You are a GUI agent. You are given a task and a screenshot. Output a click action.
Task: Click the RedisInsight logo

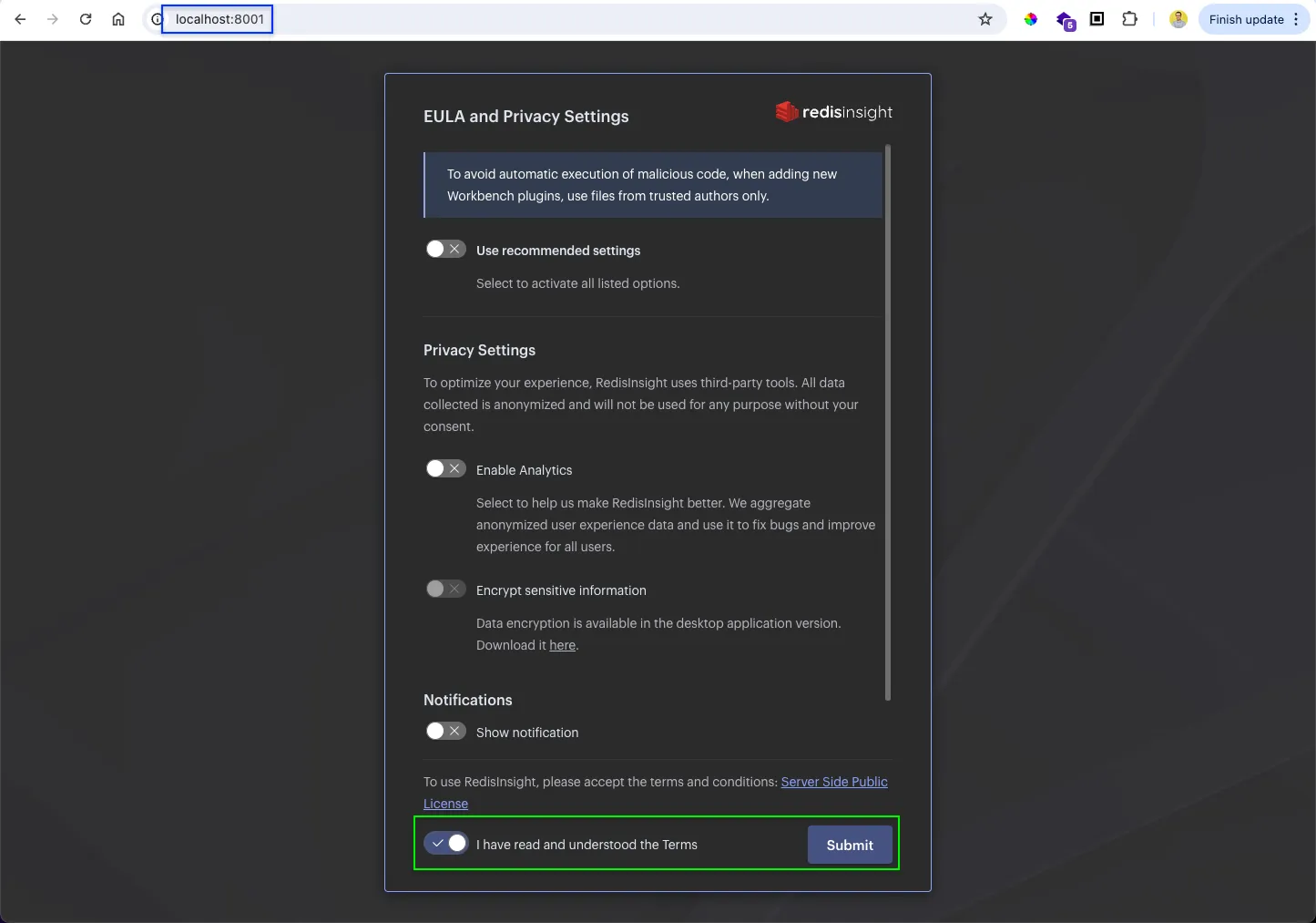tap(833, 112)
